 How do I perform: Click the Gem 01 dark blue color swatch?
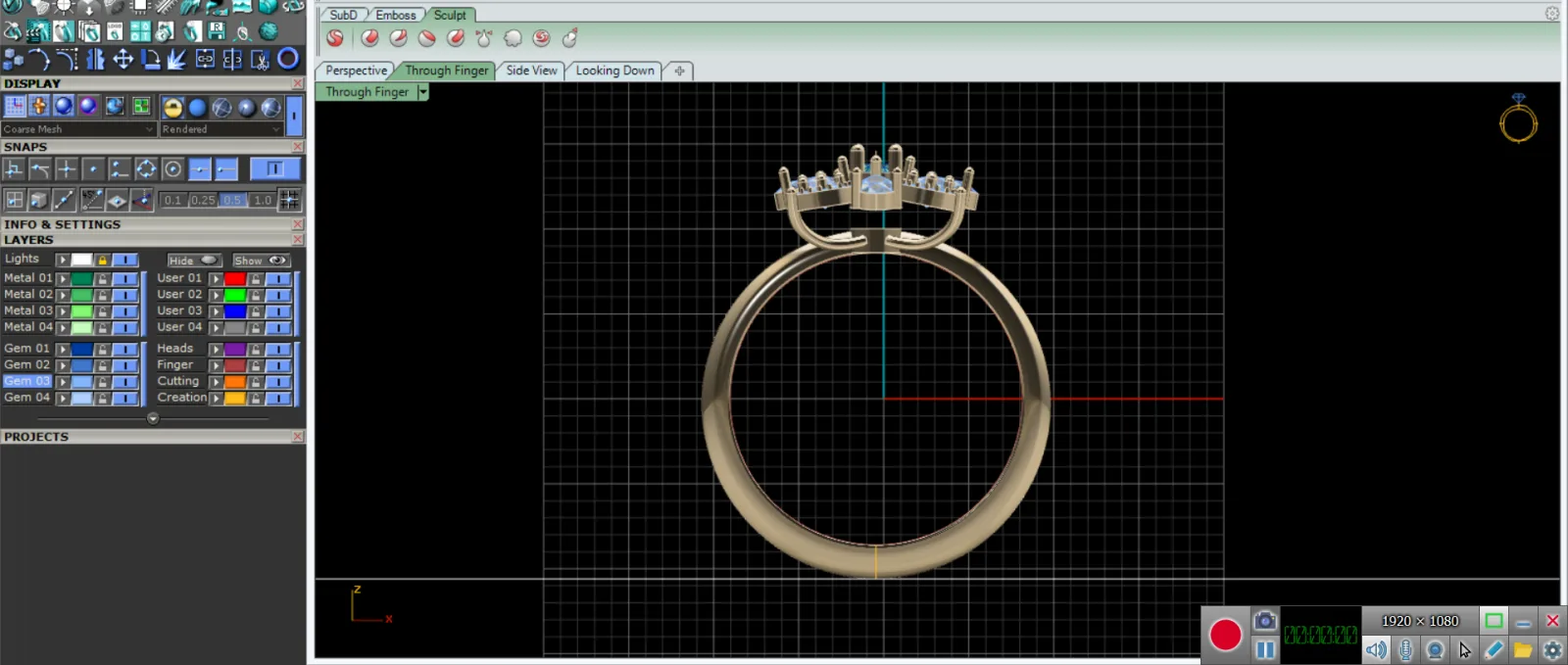[82, 350]
